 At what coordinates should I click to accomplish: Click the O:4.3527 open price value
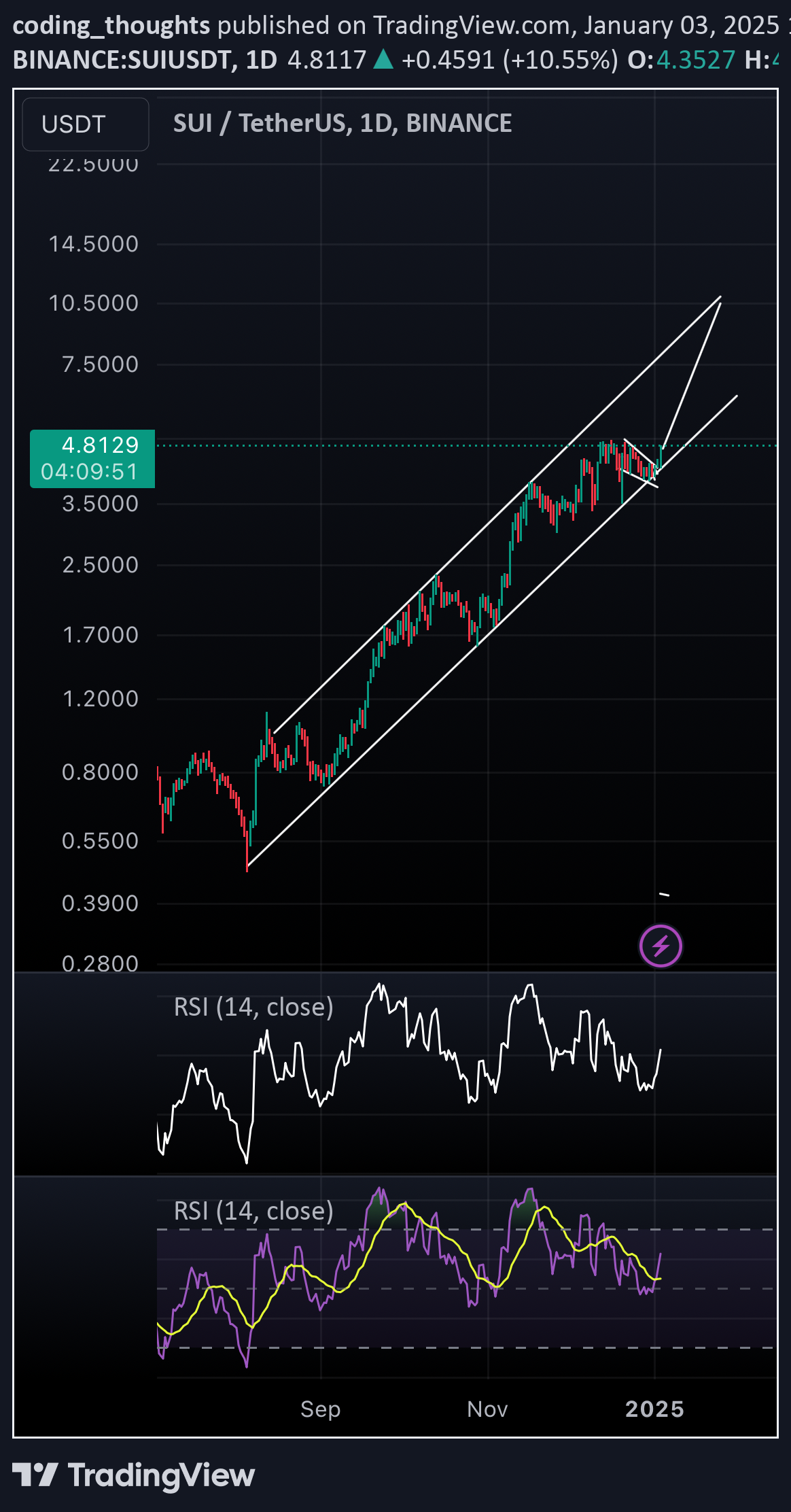pos(681,61)
